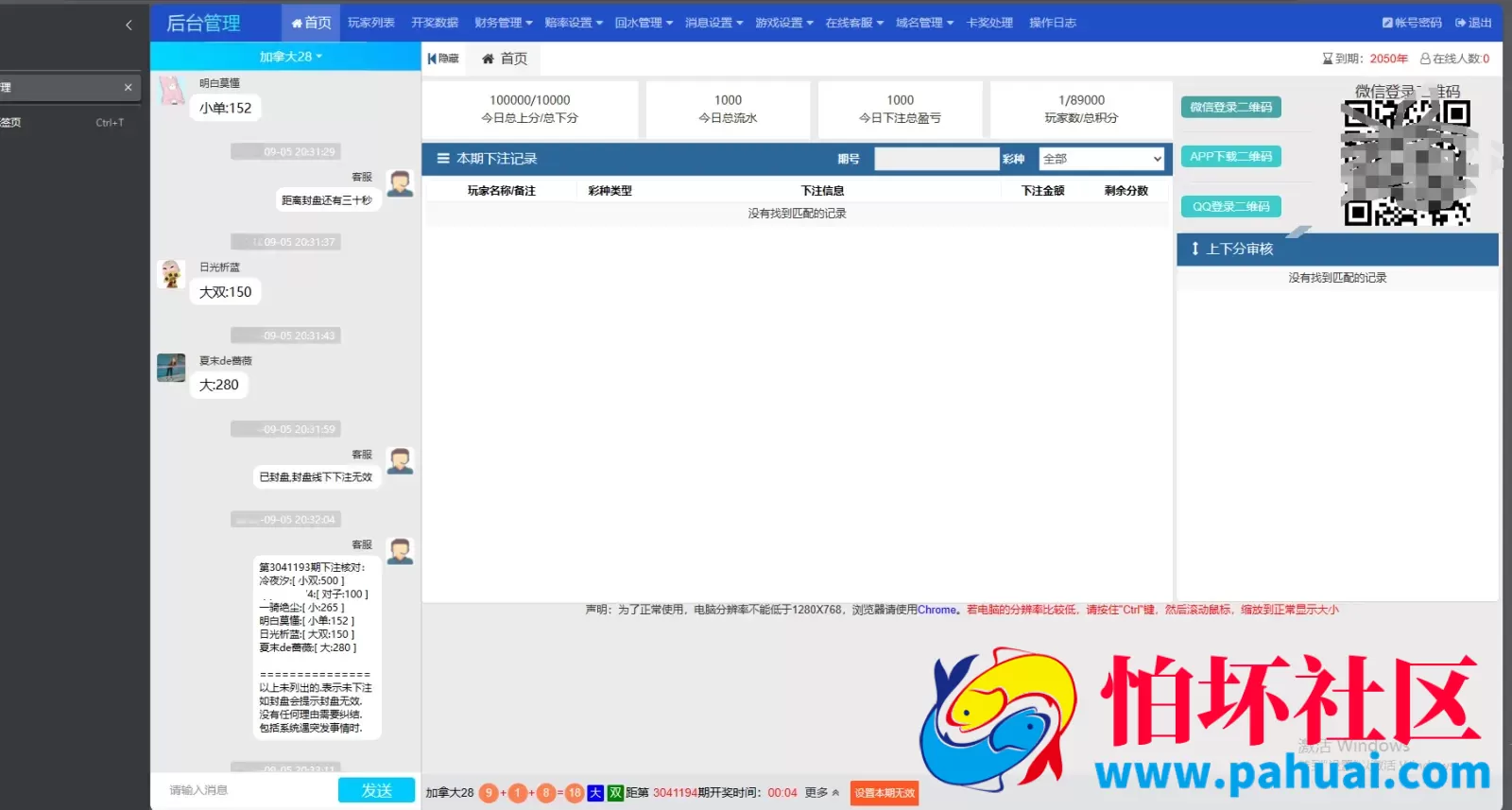Click 玩家数/总积分 stat card
The width and height of the screenshot is (1512, 810).
1081,109
